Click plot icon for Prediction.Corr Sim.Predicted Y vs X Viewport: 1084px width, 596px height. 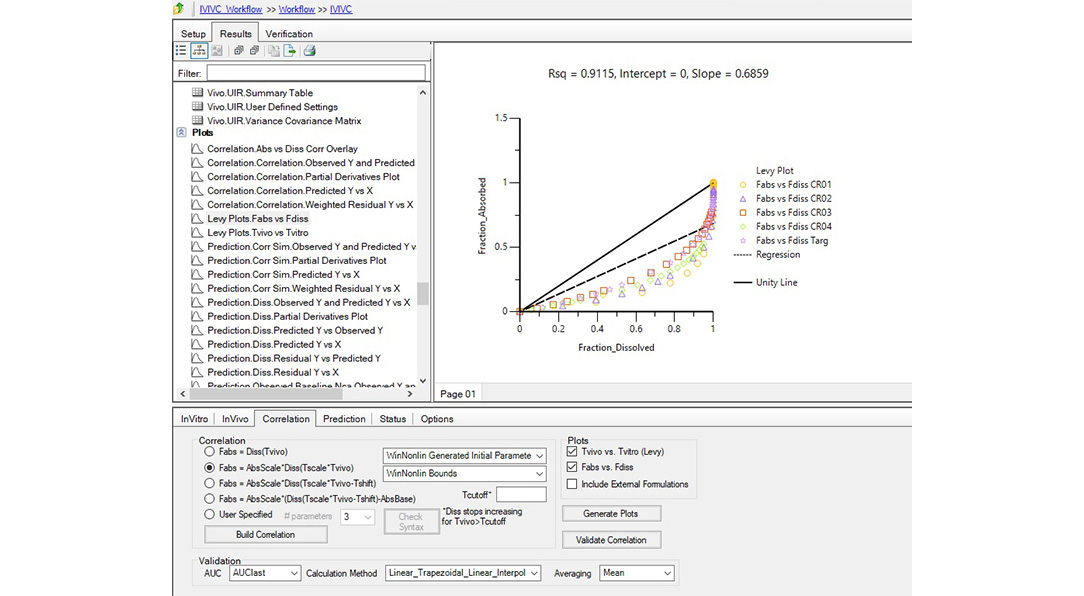point(197,274)
